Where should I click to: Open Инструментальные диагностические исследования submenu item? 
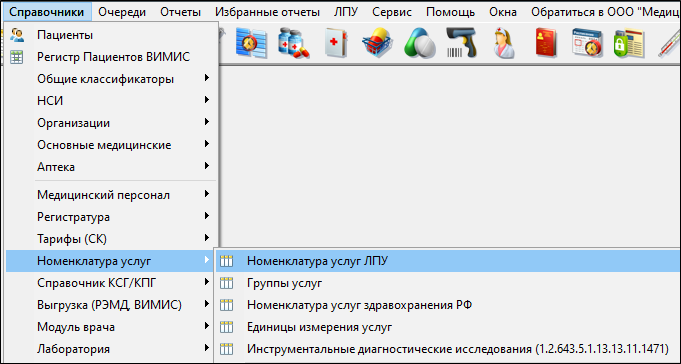(x=448, y=349)
